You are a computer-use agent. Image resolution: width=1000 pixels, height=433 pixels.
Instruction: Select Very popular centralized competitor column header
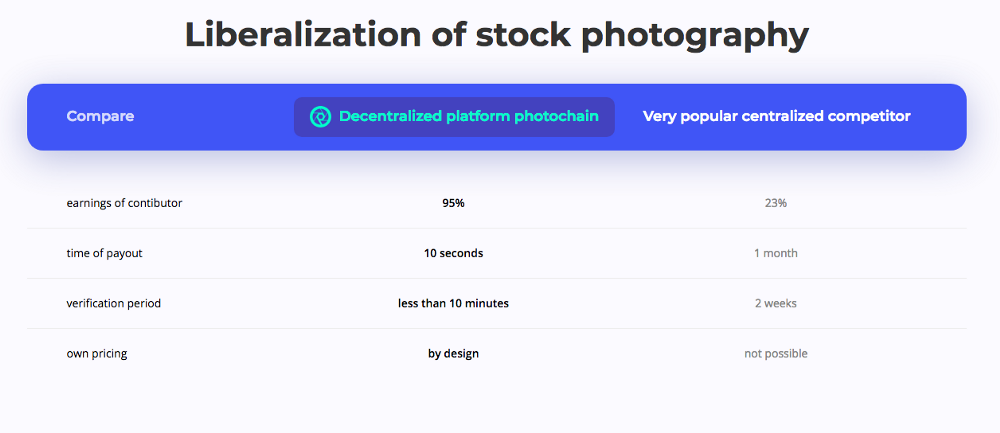coord(776,116)
